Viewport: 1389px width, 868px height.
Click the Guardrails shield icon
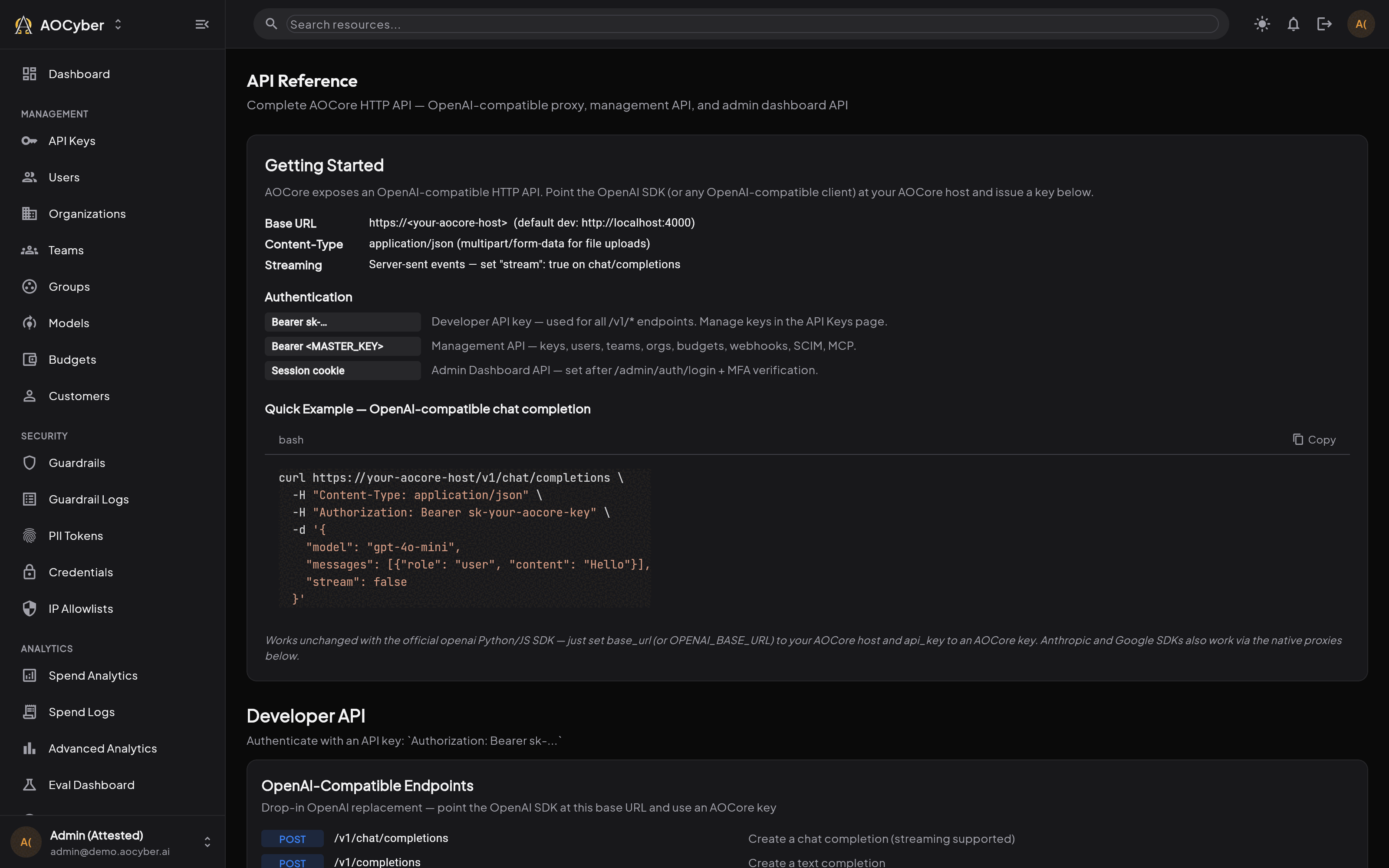click(x=29, y=463)
